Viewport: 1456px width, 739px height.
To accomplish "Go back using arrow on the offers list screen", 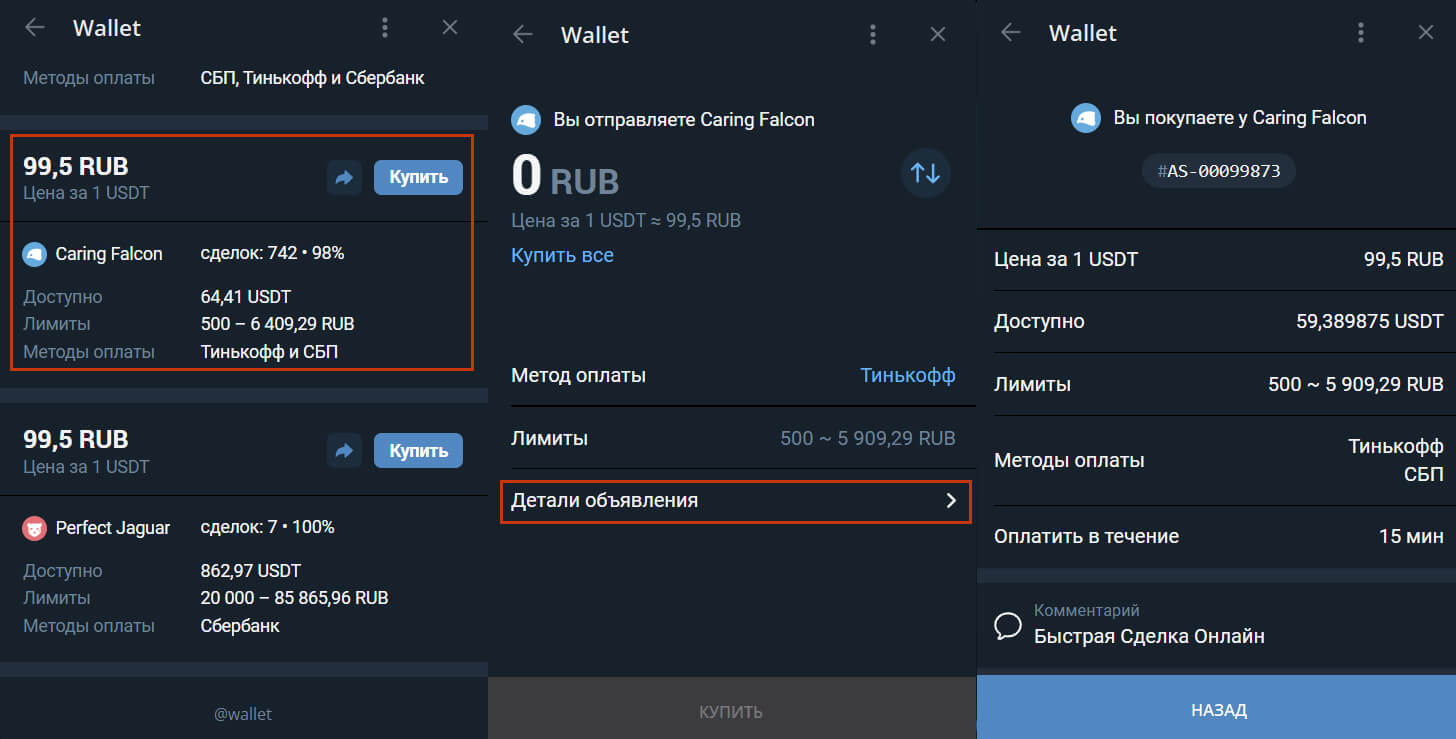I will tap(35, 28).
